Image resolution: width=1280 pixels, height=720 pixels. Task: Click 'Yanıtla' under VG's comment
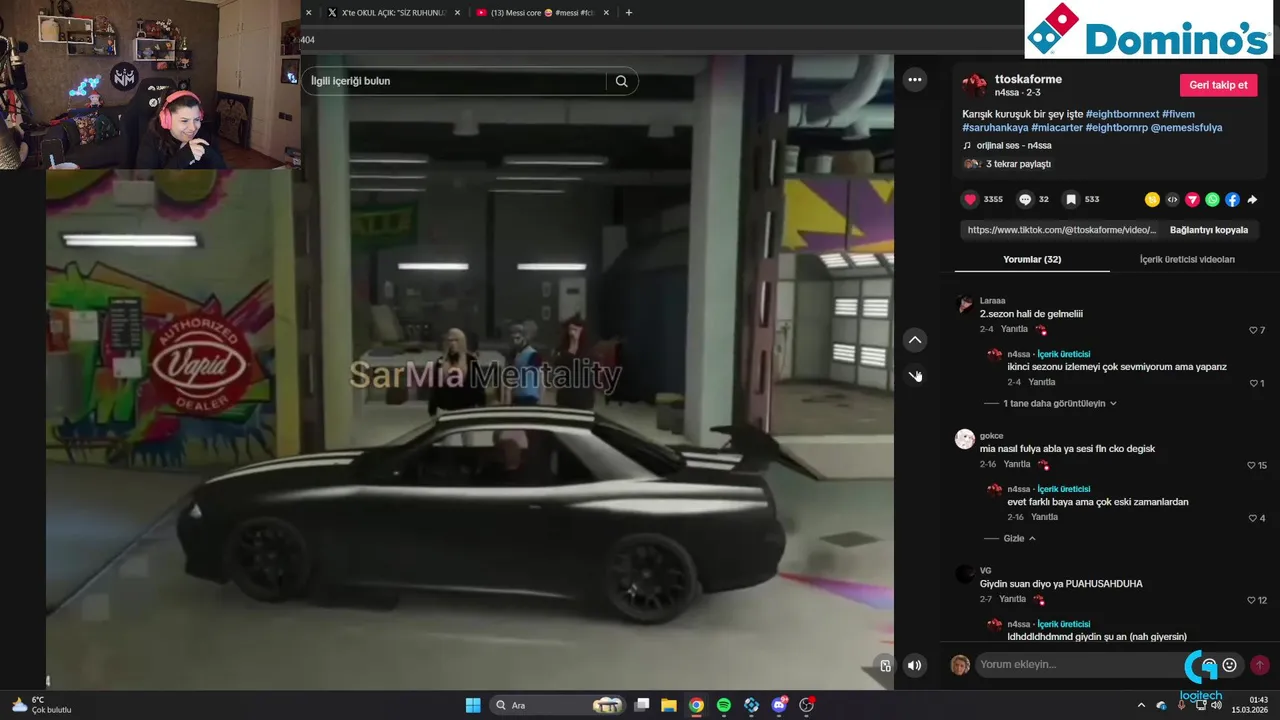point(1013,599)
